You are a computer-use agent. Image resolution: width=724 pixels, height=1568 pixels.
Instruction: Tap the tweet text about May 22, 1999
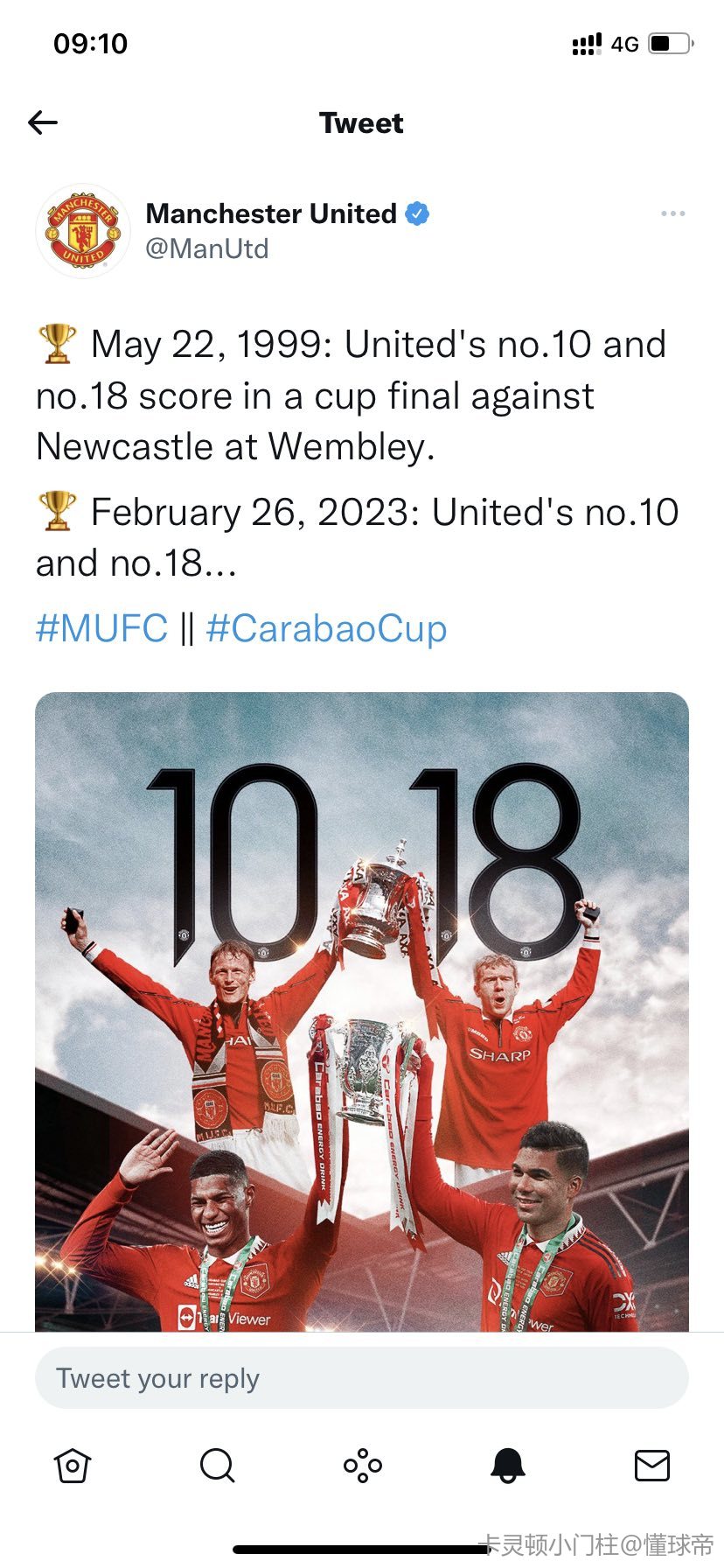pyautogui.click(x=350, y=395)
